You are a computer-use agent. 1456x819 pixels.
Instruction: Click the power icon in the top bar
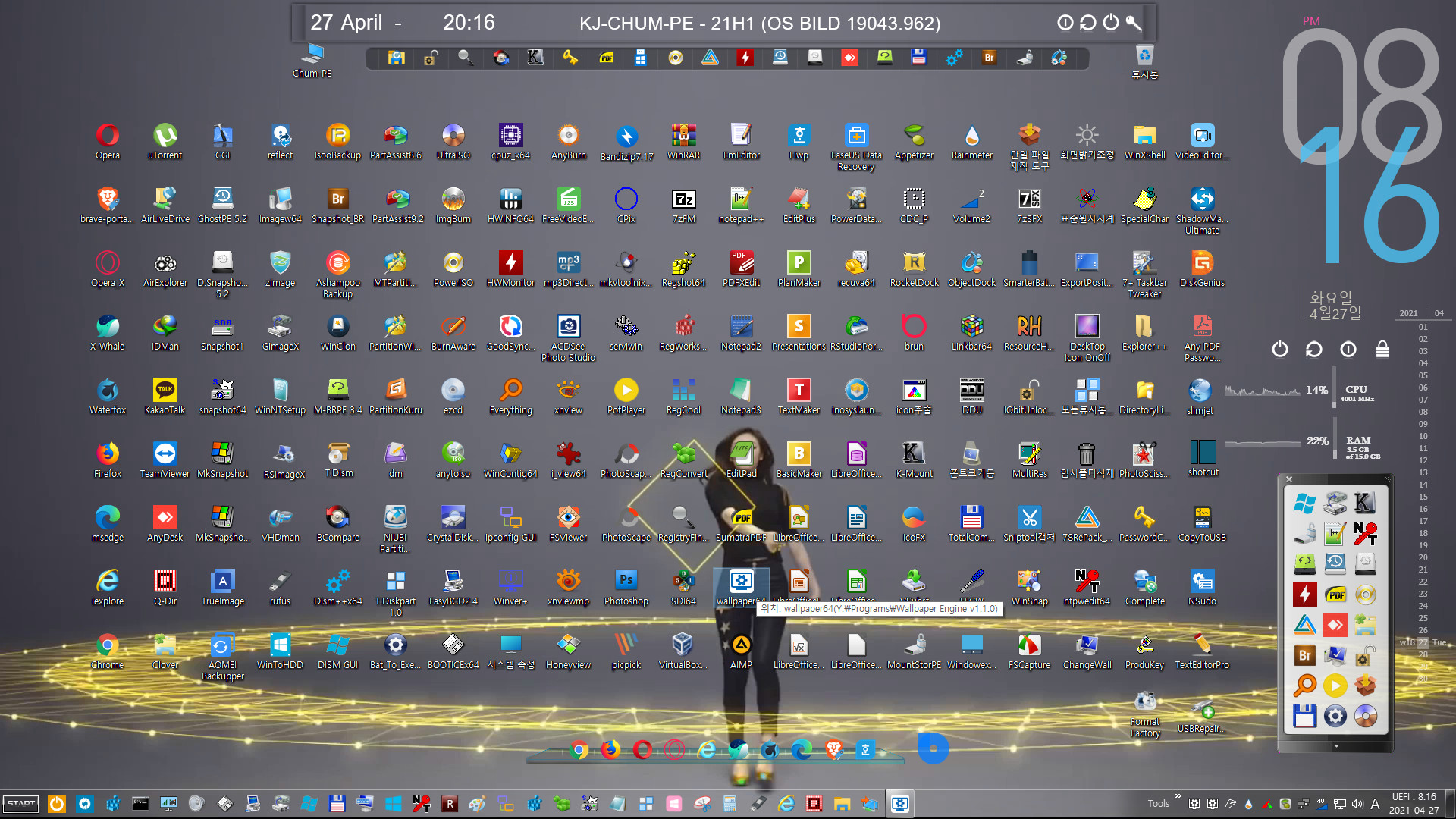1110,22
